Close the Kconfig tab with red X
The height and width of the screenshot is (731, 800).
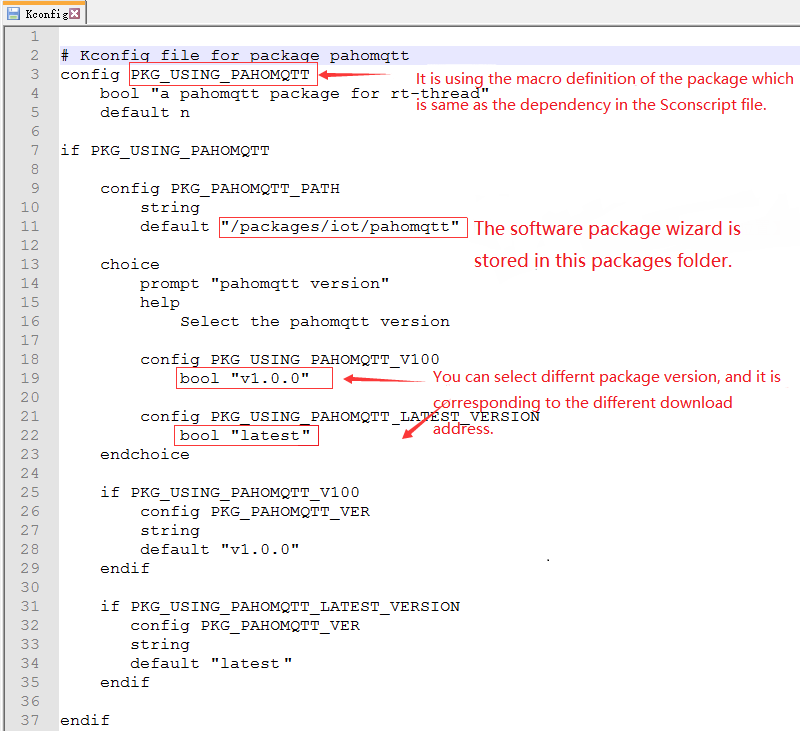(75, 13)
